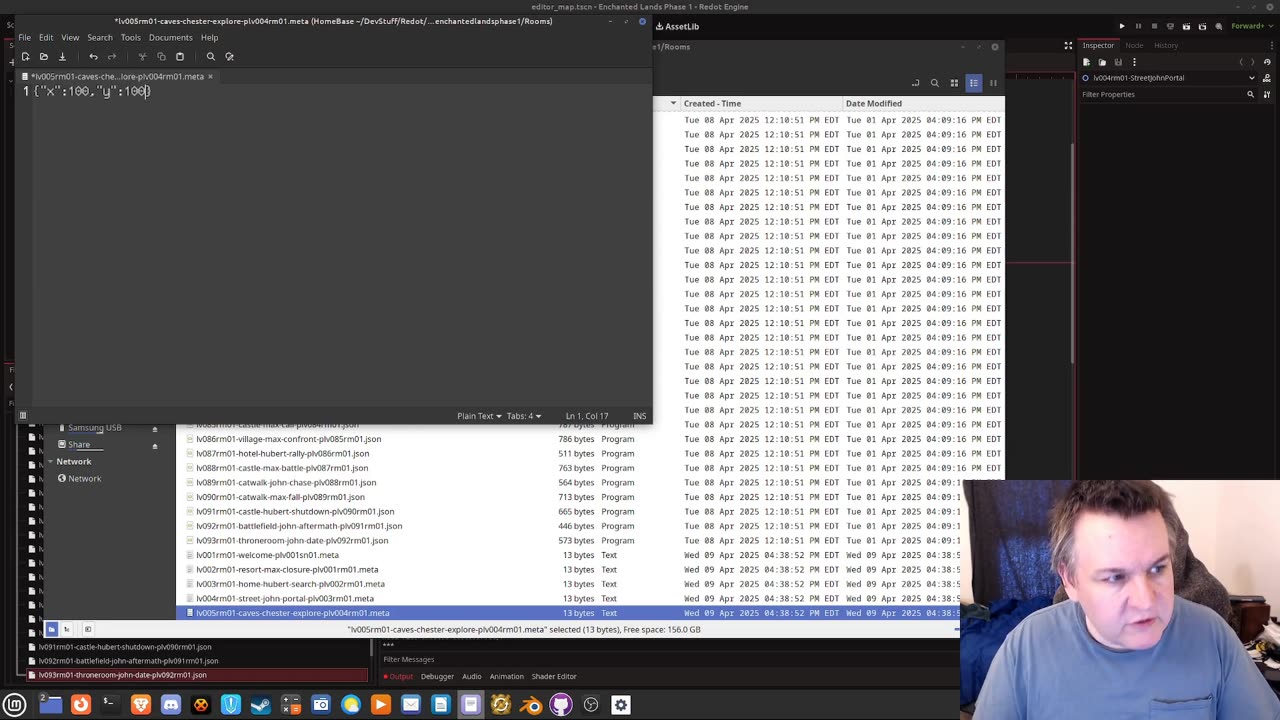Switch file manager to icon grid view
This screenshot has height=720, width=1280.
(954, 83)
